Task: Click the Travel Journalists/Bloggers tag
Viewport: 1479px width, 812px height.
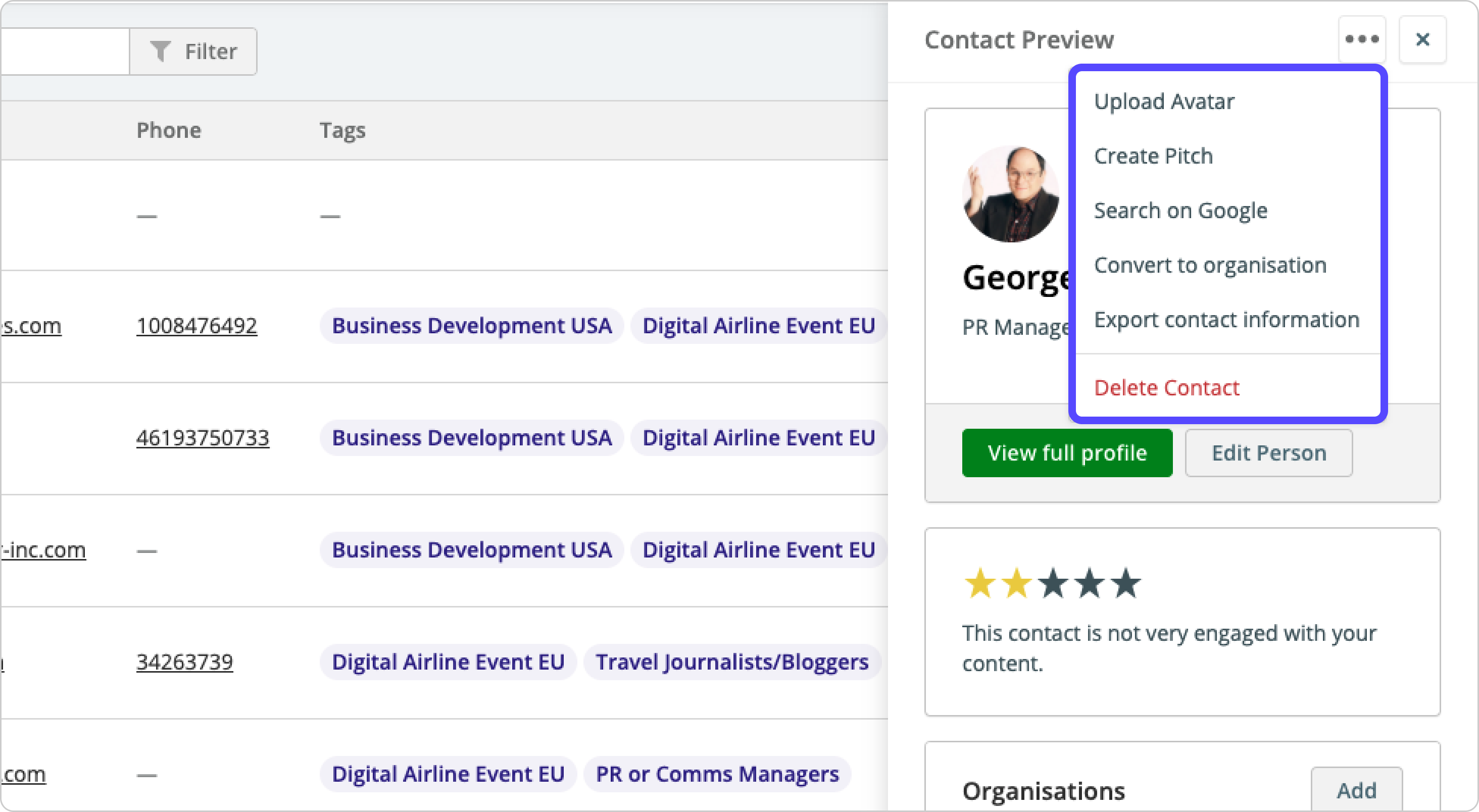Action: [x=732, y=662]
